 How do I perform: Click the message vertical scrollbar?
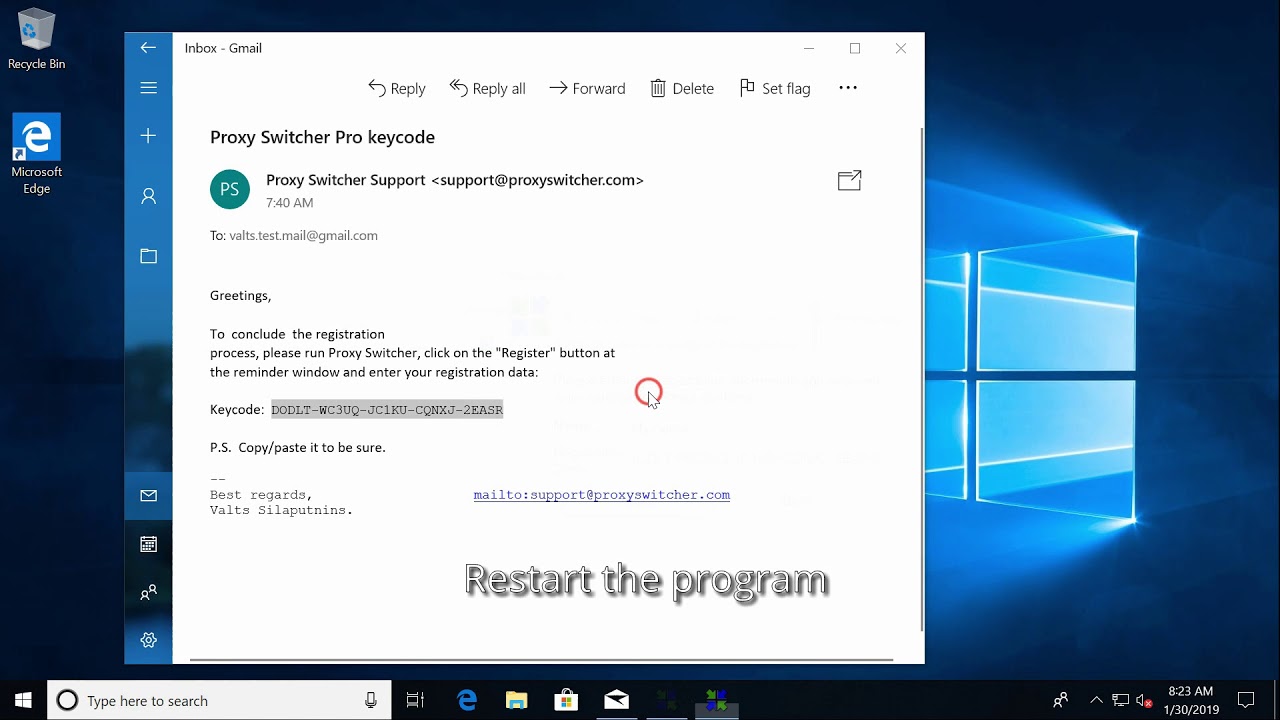click(921, 378)
